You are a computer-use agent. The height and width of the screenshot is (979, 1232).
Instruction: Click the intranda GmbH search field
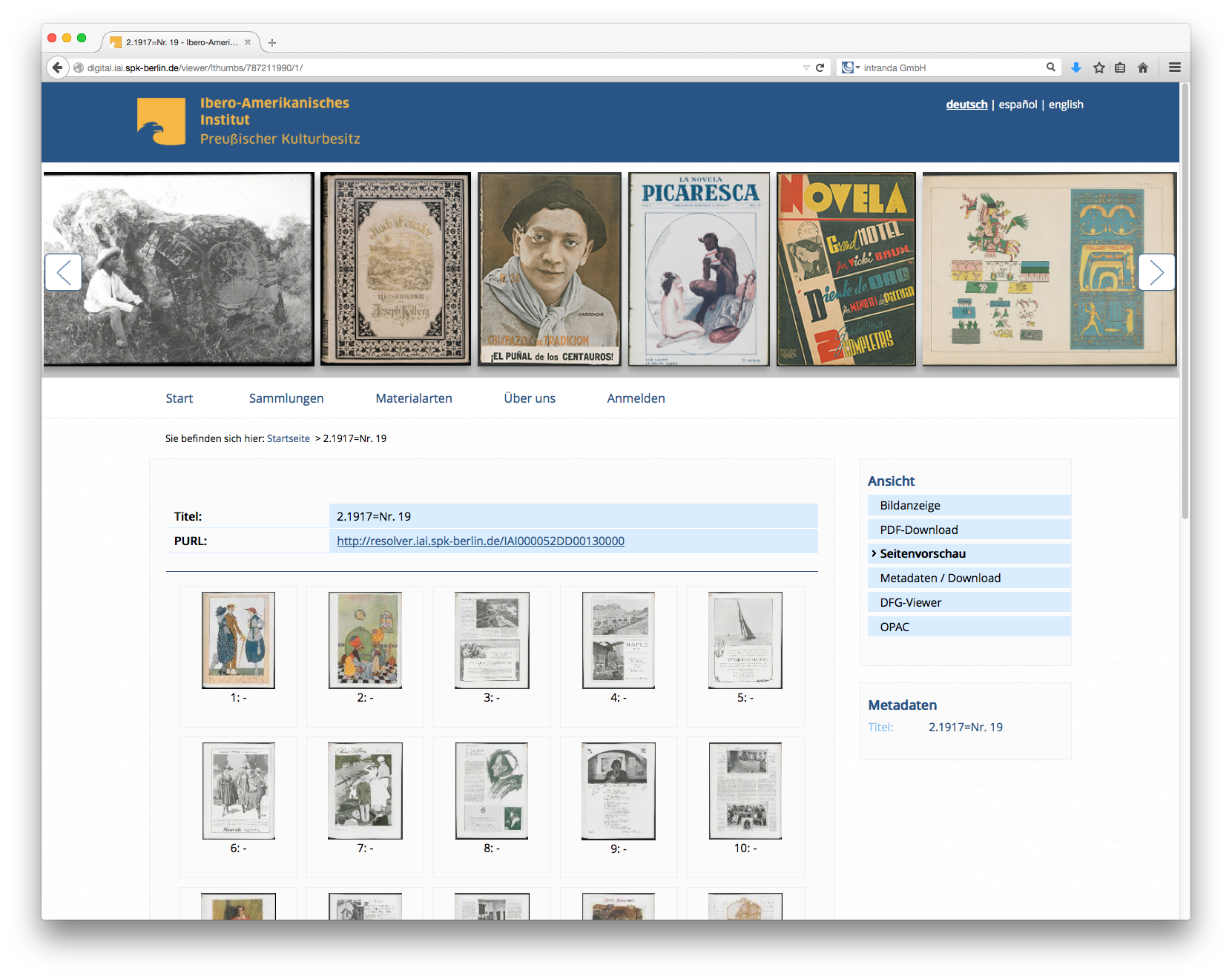coord(953,67)
